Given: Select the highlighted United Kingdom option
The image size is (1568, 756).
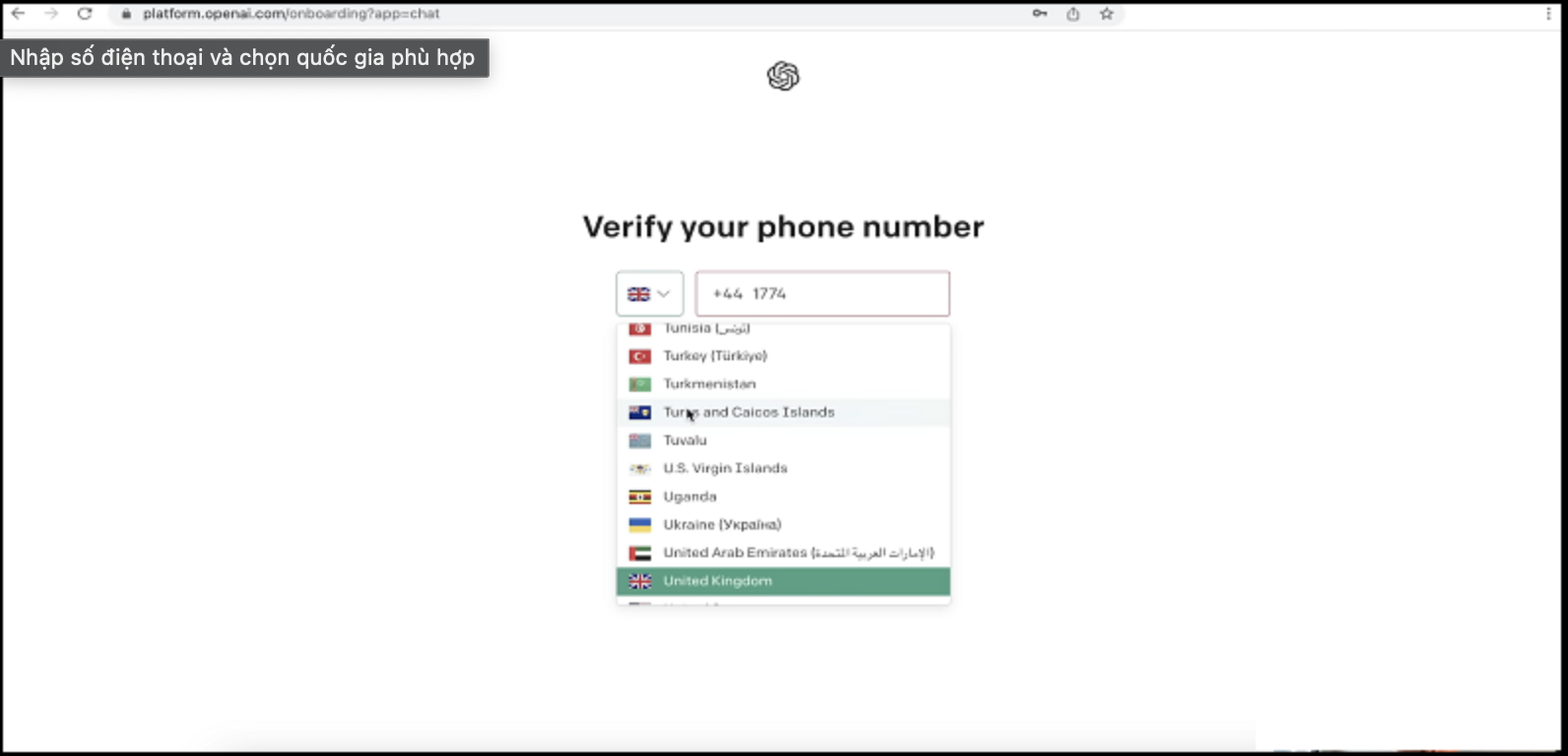Looking at the screenshot, I should click(717, 581).
